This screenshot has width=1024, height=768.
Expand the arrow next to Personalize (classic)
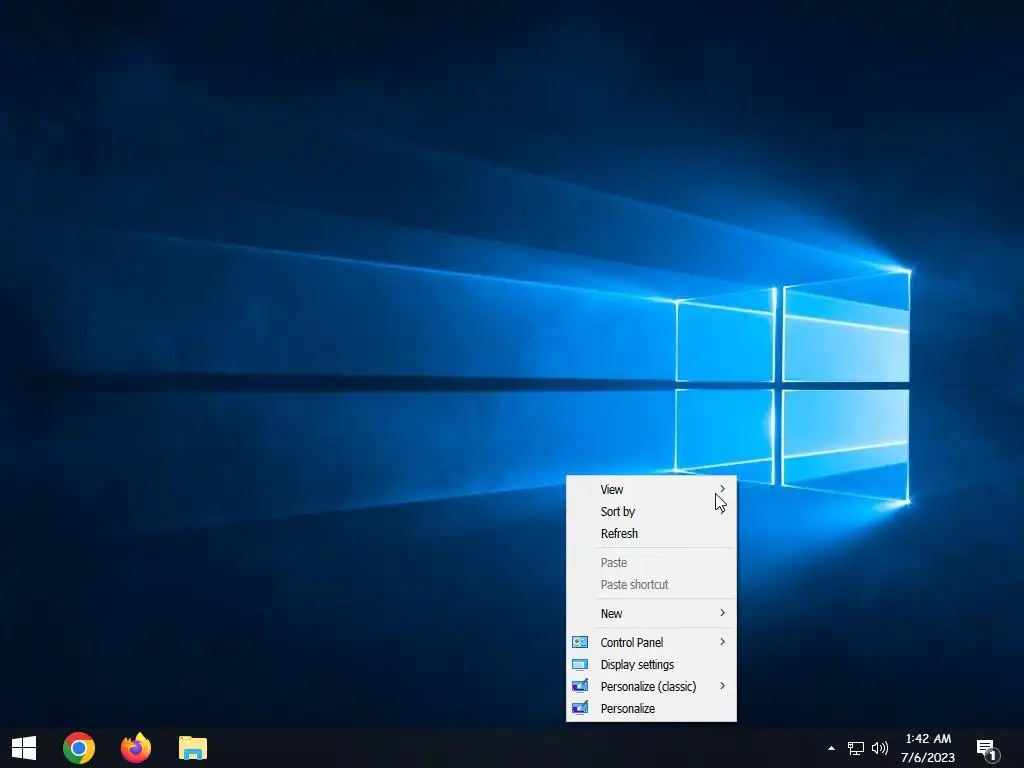click(722, 686)
